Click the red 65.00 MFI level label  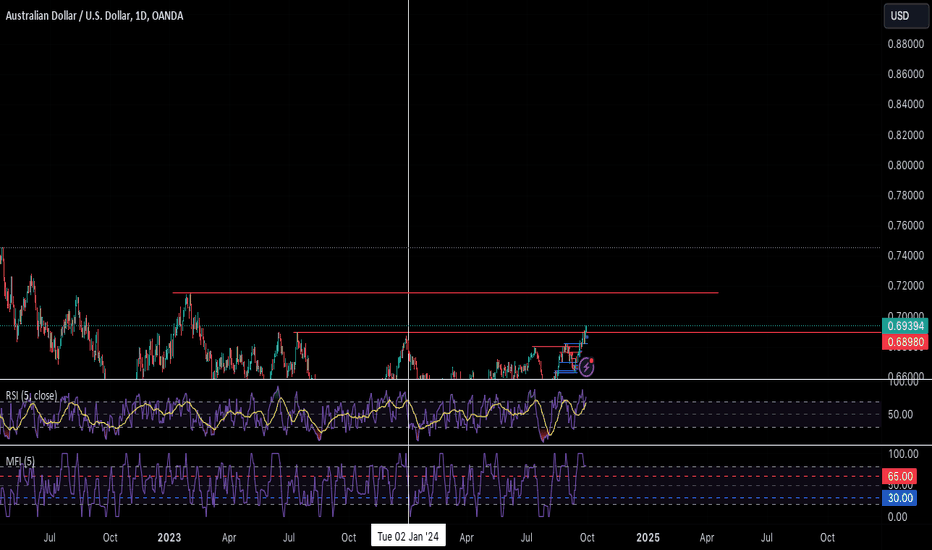[x=900, y=476]
